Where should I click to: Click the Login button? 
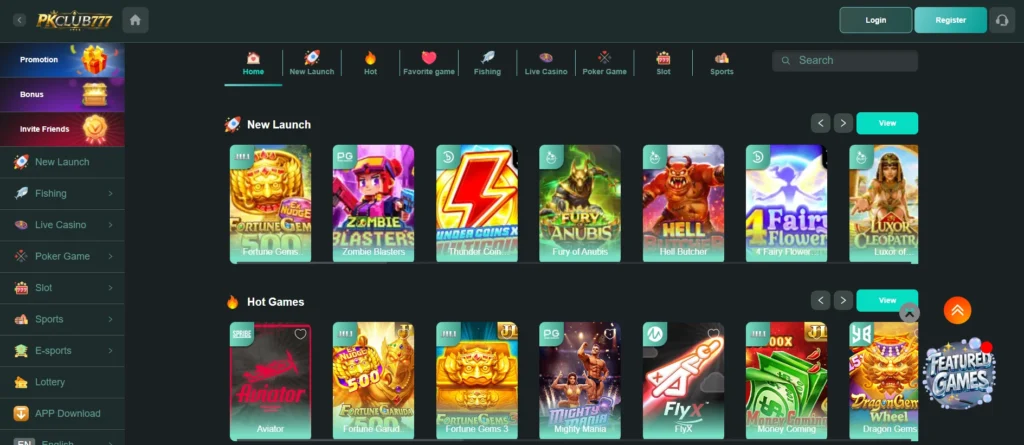[876, 20]
